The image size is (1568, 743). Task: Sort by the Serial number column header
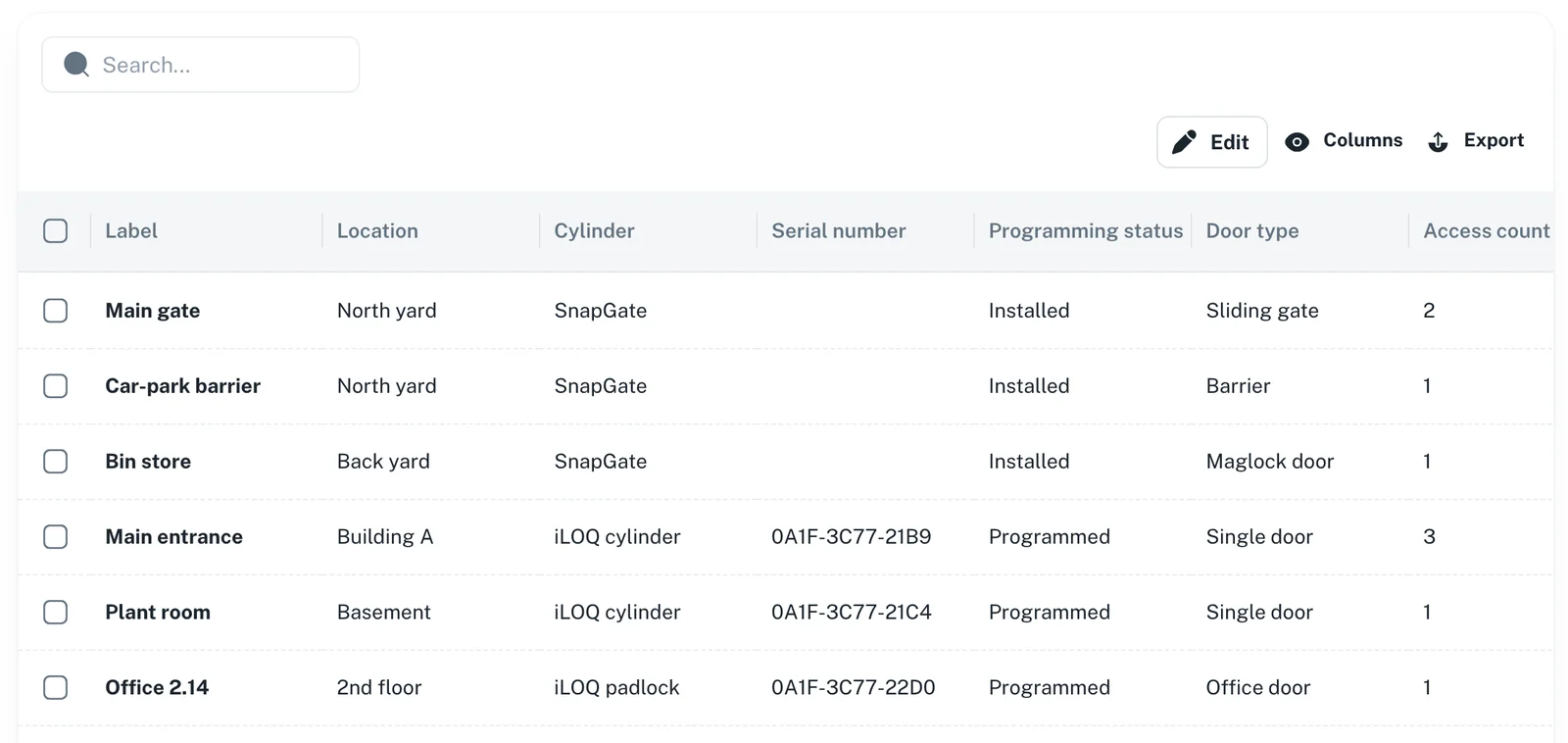click(838, 230)
